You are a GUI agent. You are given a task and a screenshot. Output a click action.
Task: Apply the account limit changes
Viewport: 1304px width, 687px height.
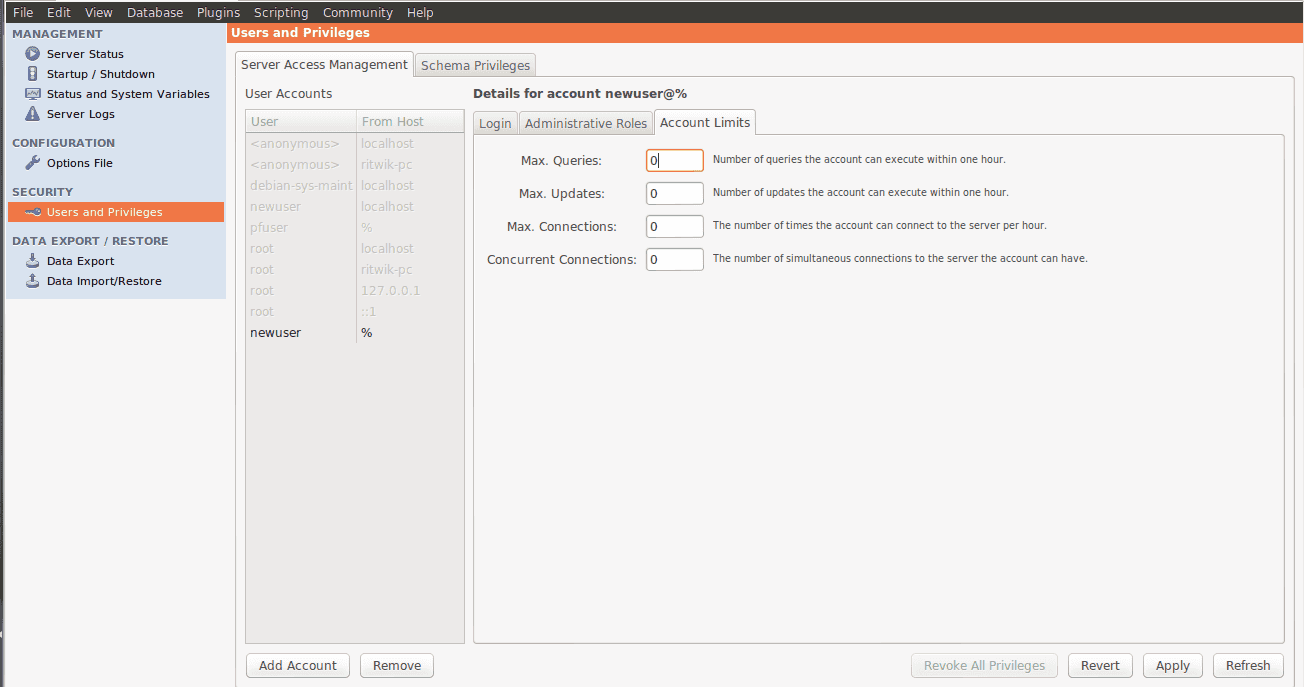pos(1172,665)
